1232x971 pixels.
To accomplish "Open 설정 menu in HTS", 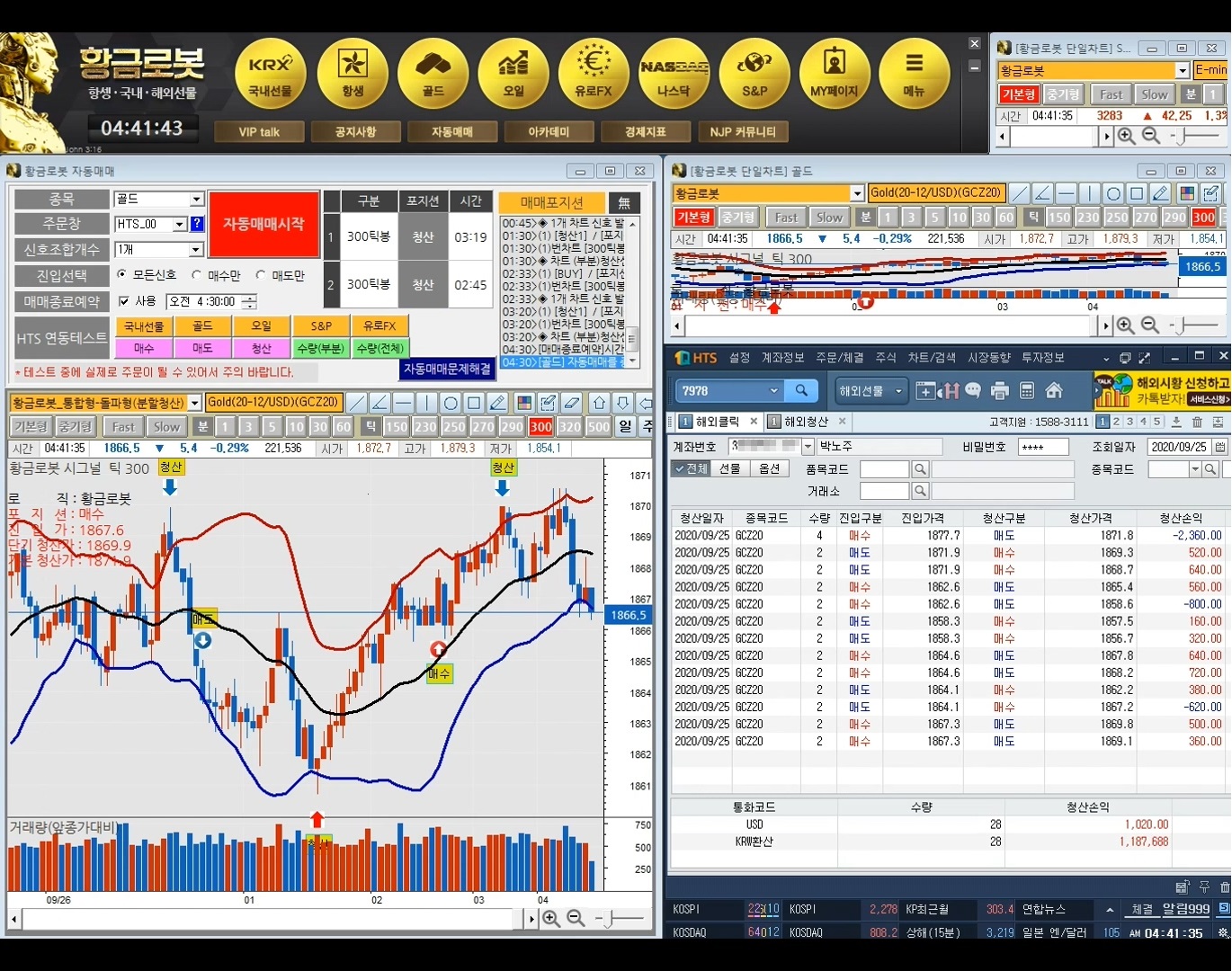I will [739, 358].
